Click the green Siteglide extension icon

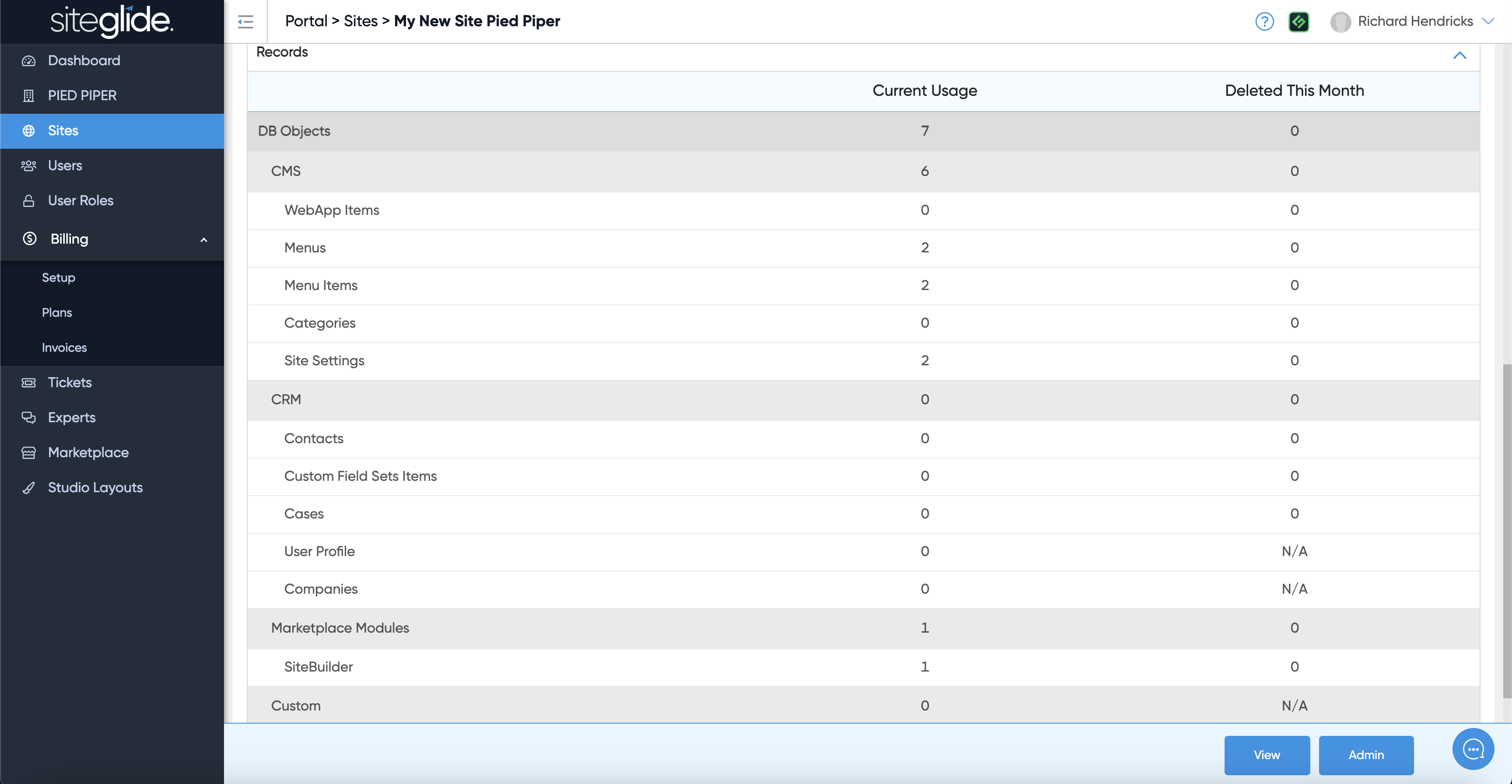pos(1298,22)
